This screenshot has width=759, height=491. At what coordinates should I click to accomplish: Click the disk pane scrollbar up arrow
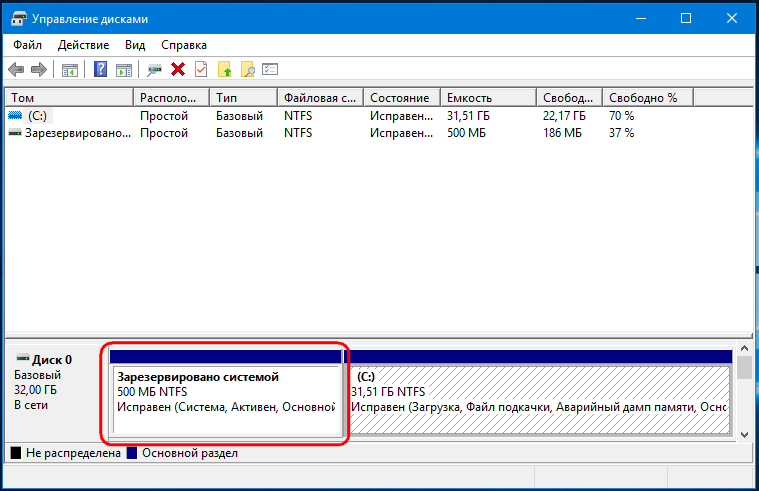click(x=744, y=349)
